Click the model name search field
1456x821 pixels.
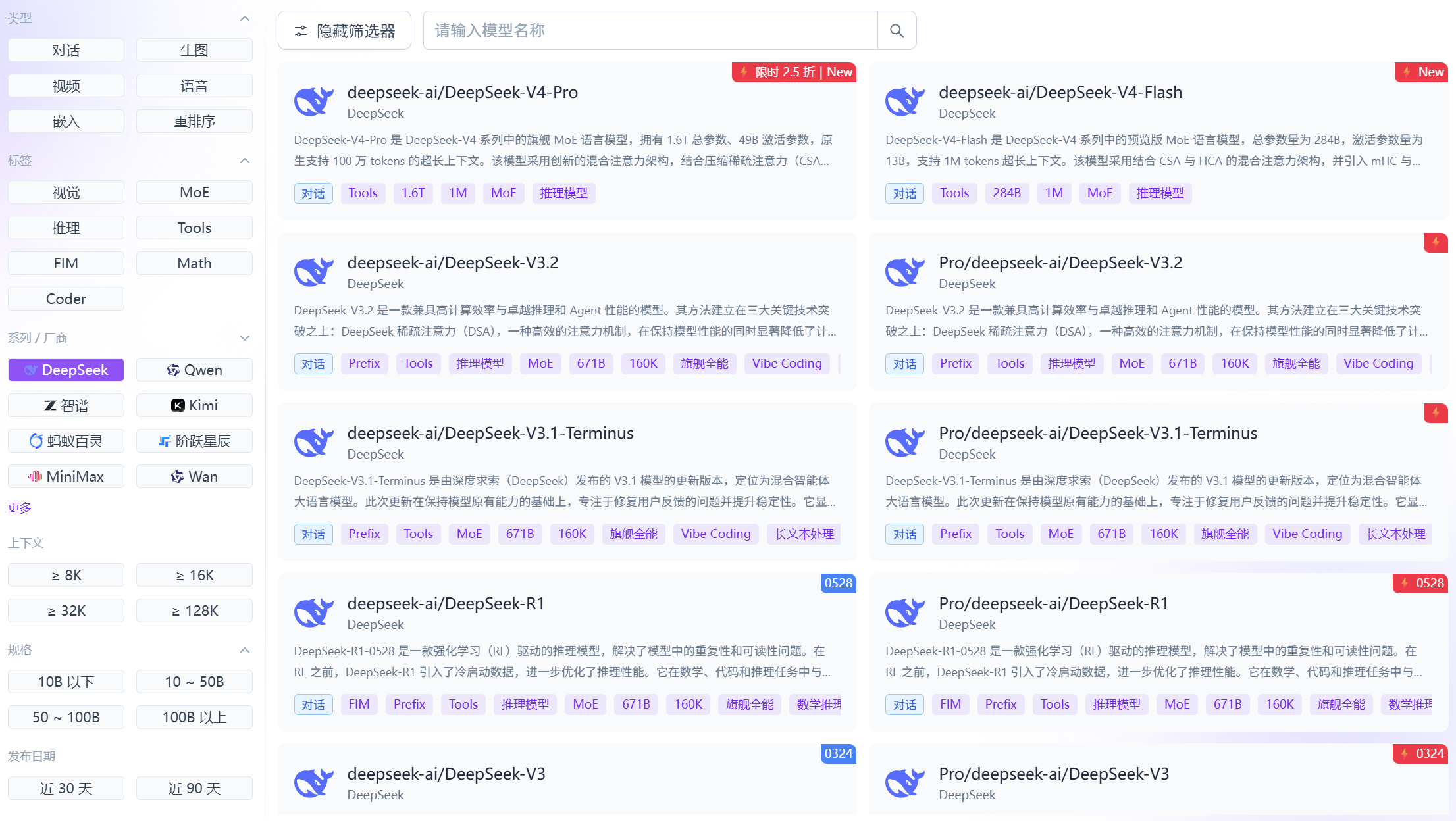point(650,30)
